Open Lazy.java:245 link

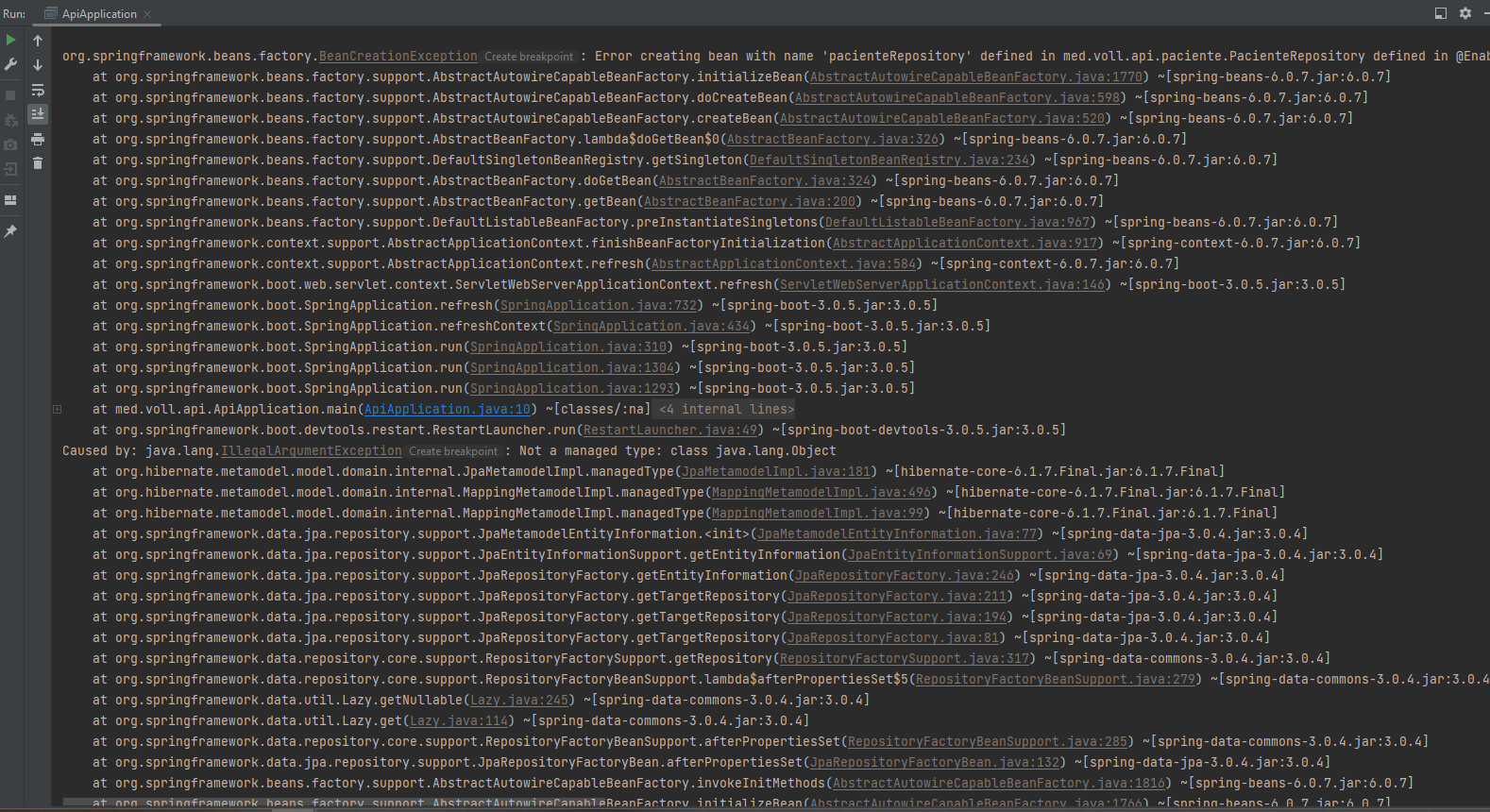pos(519,701)
